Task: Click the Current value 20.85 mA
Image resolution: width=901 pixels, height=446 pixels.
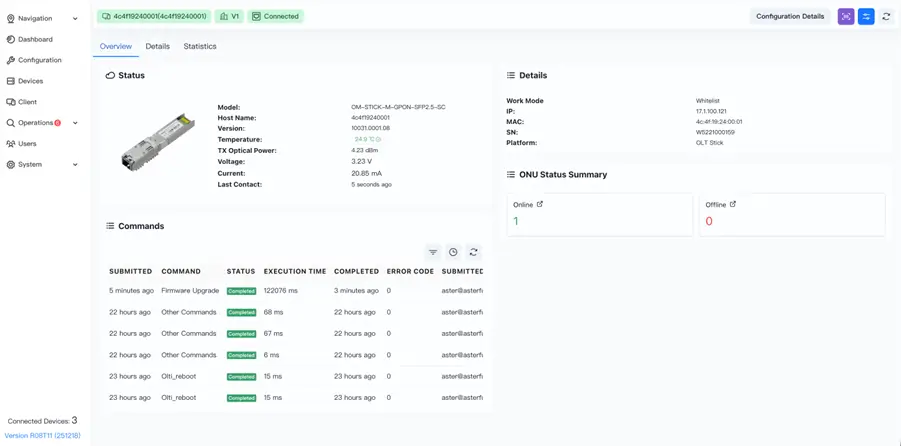Action: click(x=367, y=173)
